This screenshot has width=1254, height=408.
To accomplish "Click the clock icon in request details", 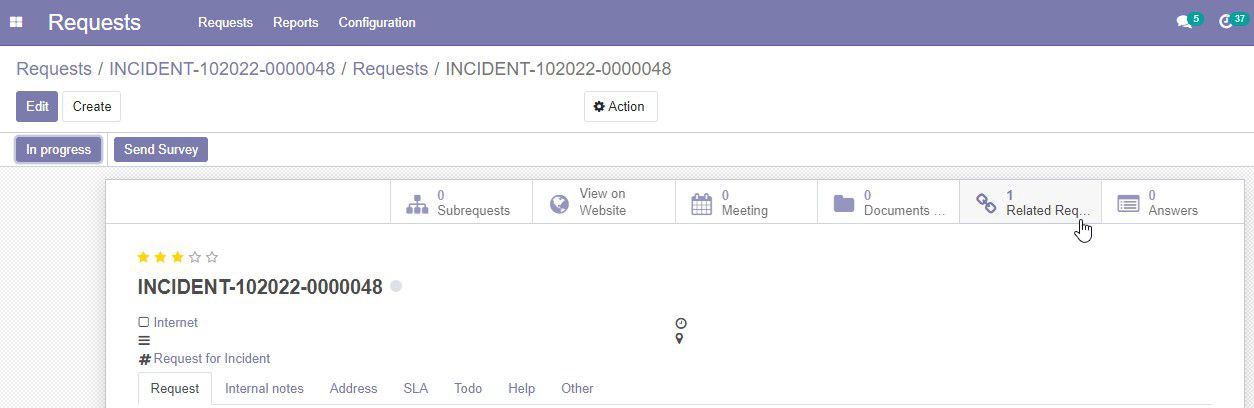I will point(681,323).
